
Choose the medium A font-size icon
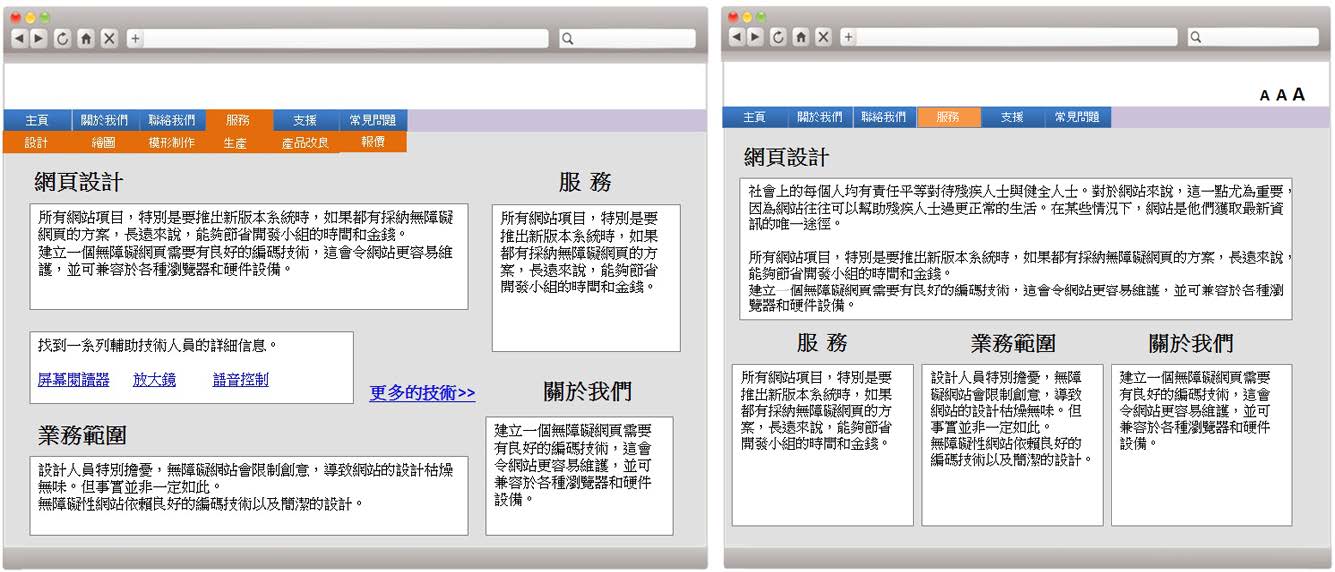[1280, 95]
